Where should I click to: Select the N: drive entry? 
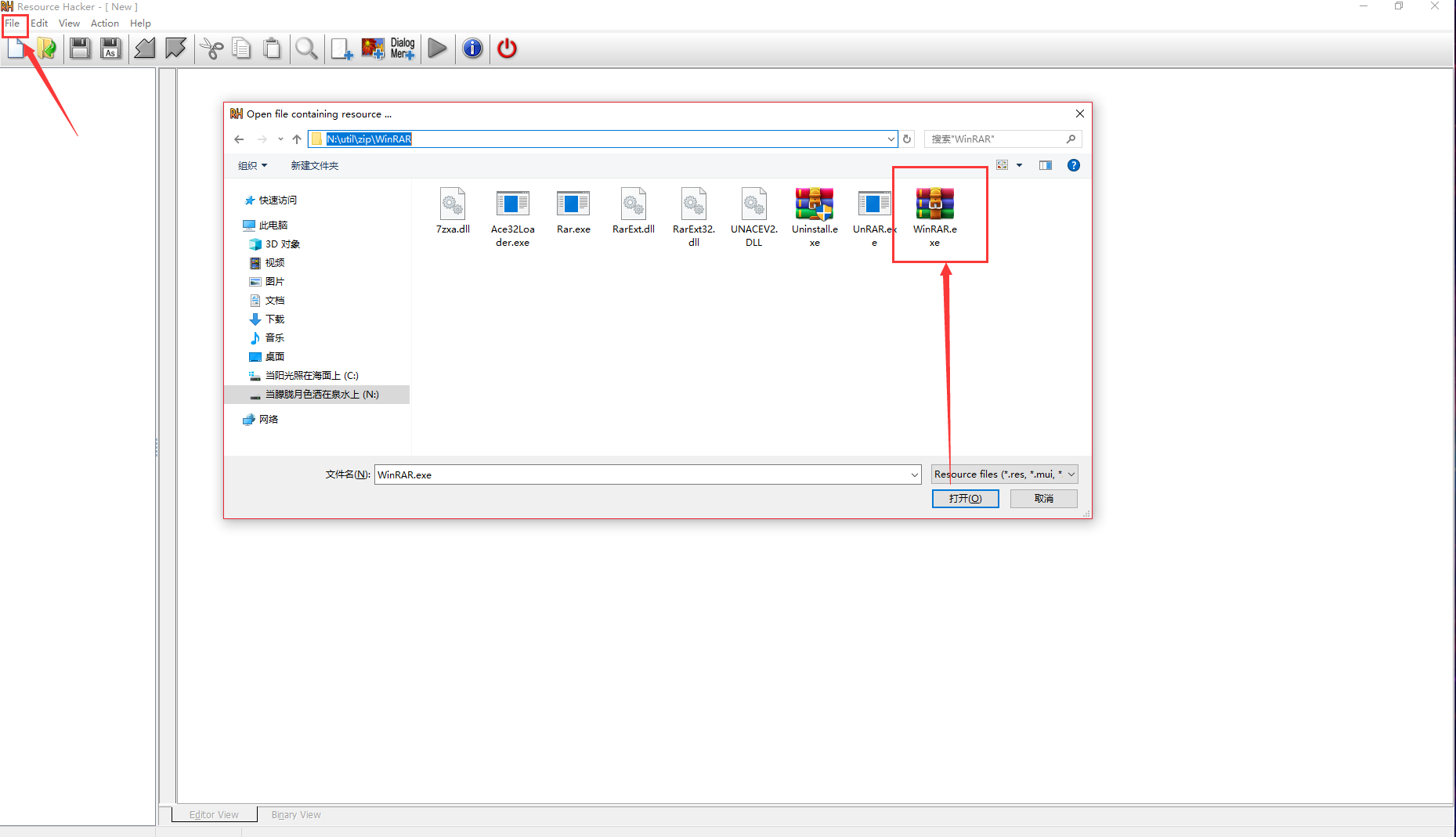(316, 395)
